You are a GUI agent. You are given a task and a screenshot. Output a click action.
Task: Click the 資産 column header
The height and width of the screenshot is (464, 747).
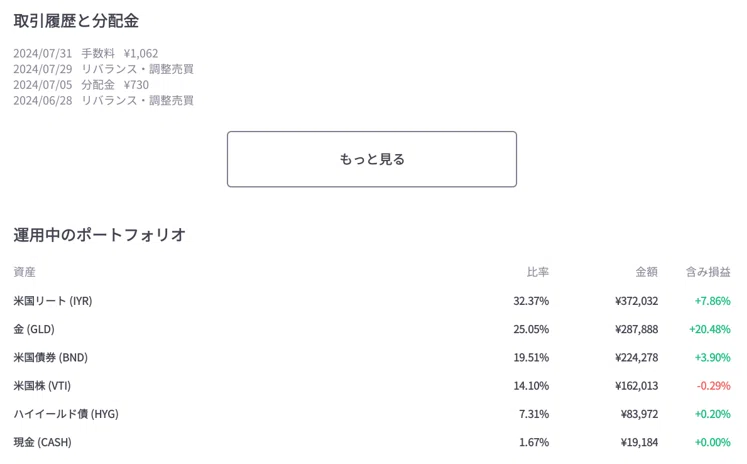tap(24, 272)
